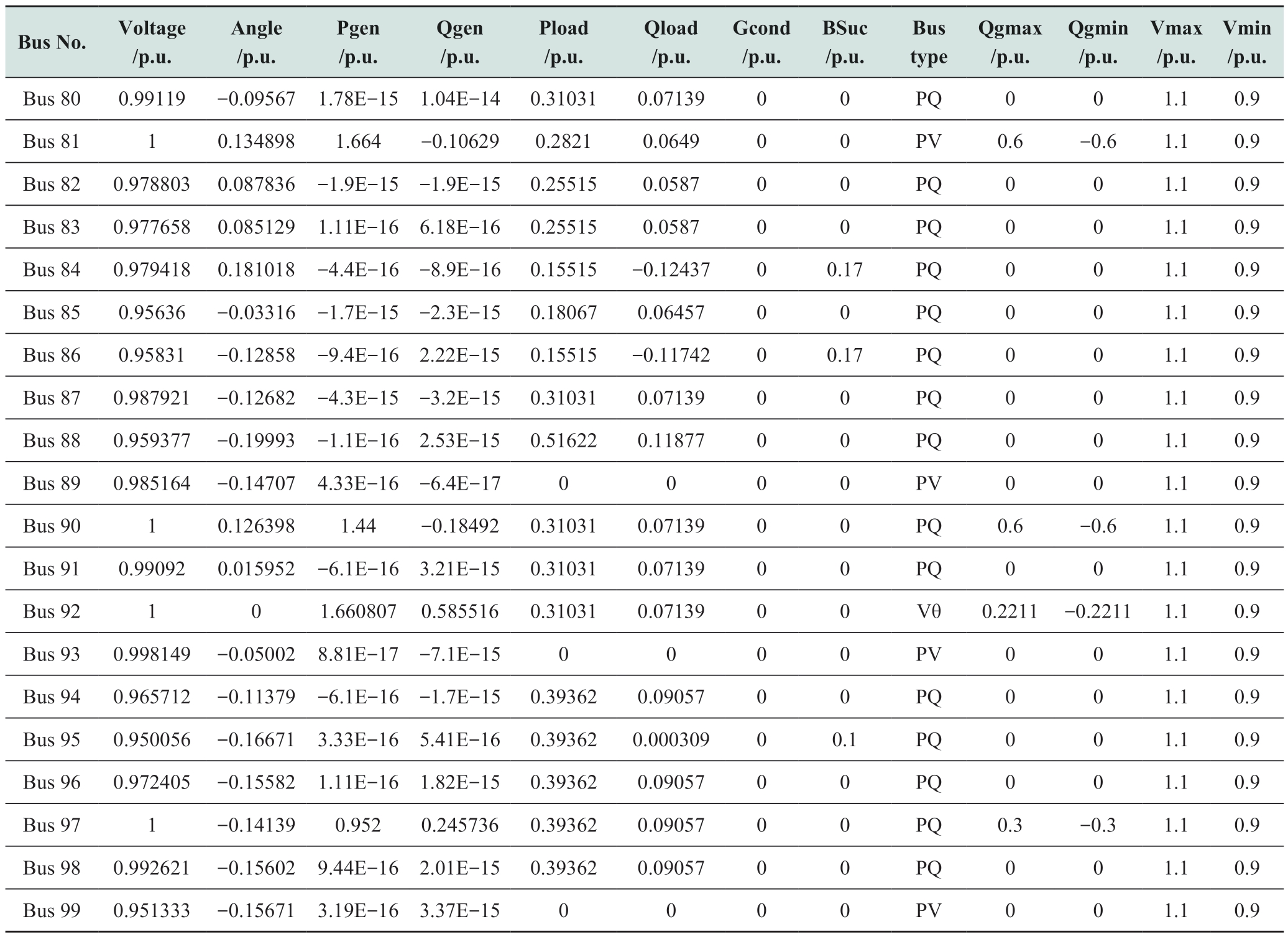This screenshot has width=1288, height=937.
Task: Click voltage value 0.987921 for Bus 87
Action: (152, 398)
